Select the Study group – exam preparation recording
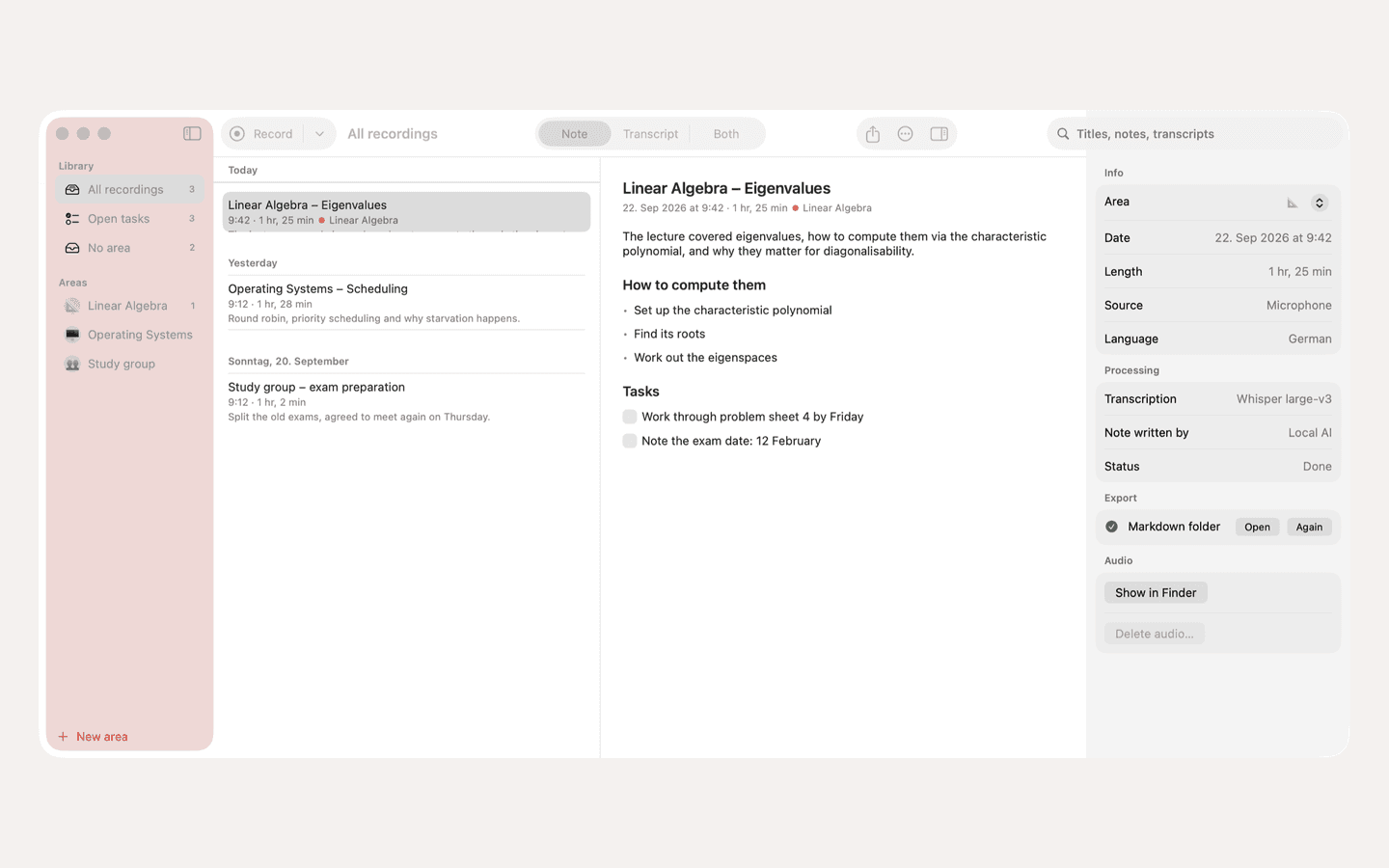 (x=406, y=401)
